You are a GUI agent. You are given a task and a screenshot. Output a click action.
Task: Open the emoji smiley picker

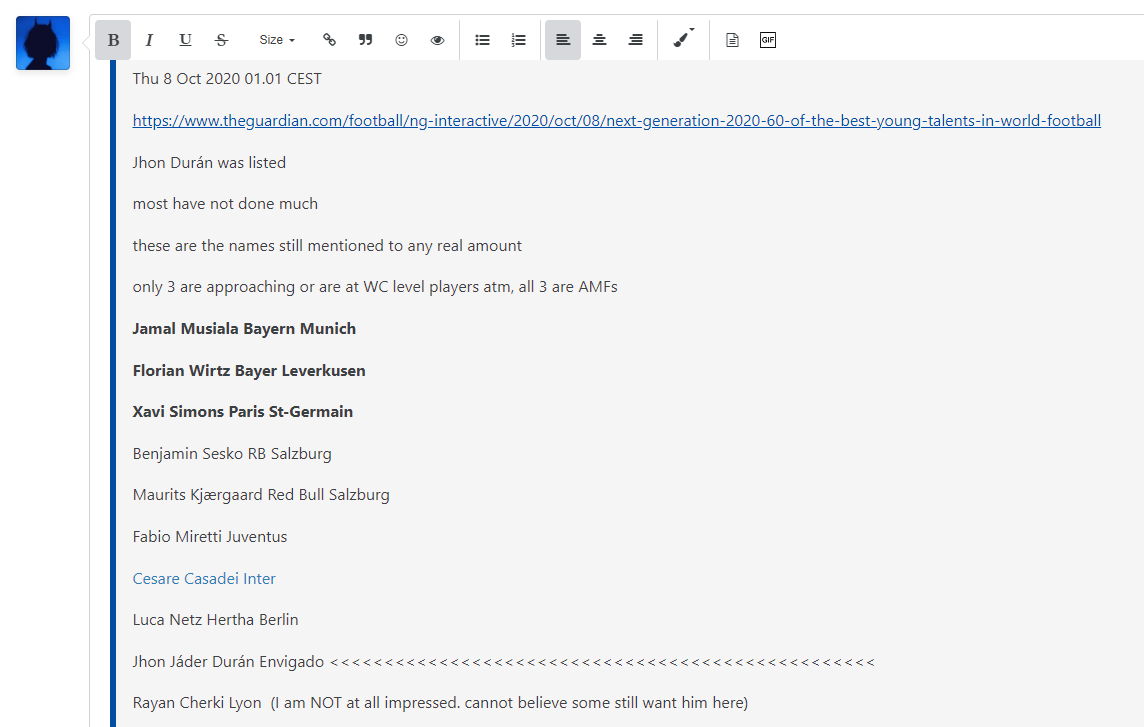click(x=401, y=40)
